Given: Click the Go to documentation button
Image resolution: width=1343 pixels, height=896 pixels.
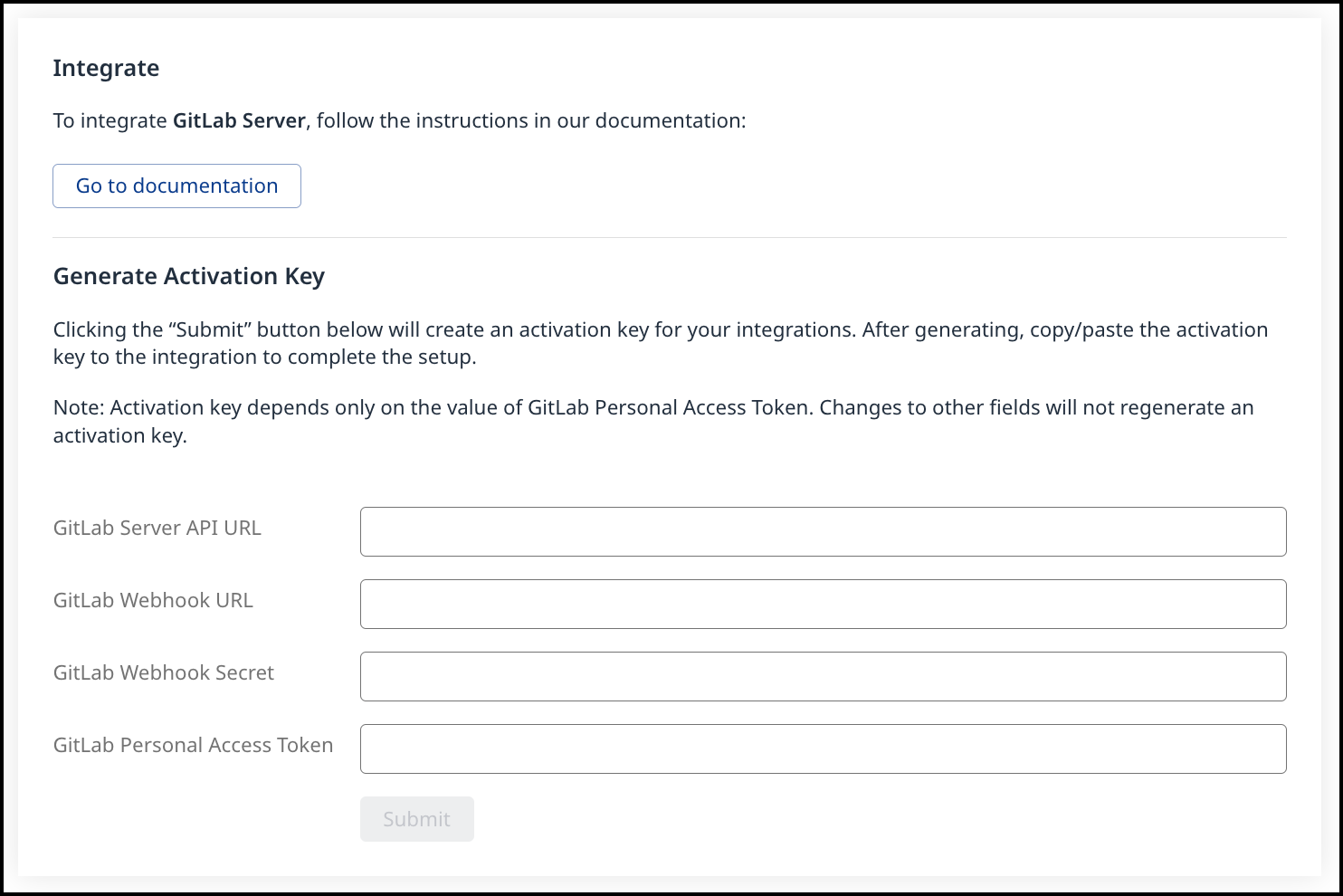Looking at the screenshot, I should tap(176, 186).
